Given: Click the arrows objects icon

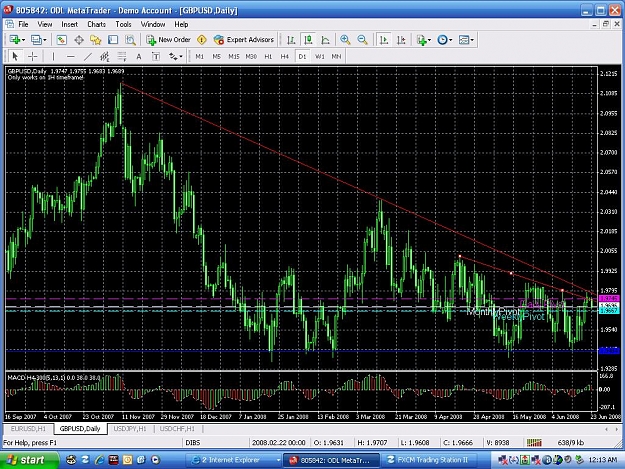Looking at the screenshot, I should pos(173,57).
